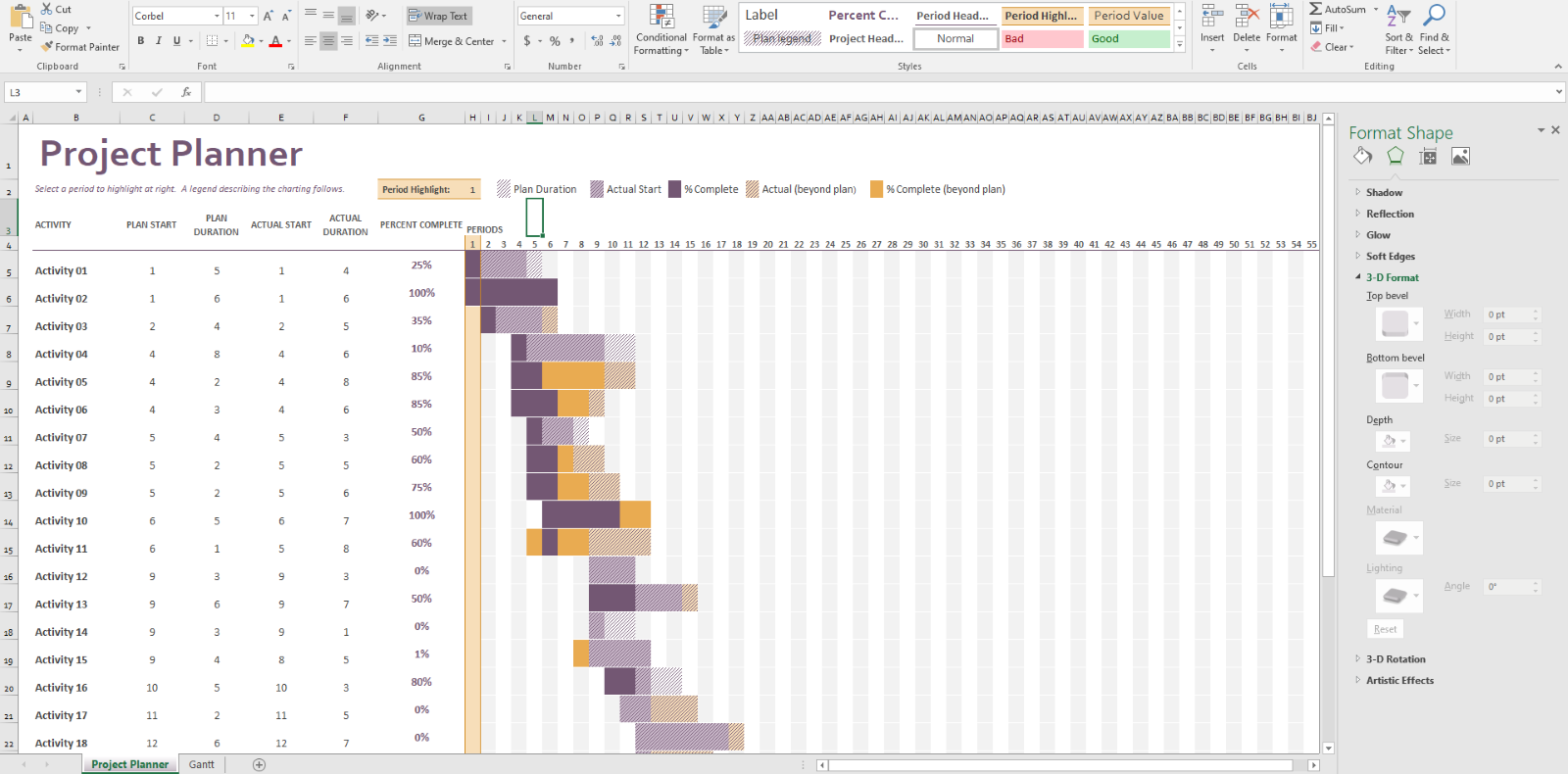Image resolution: width=1568 pixels, height=774 pixels.
Task: Toggle Wrap Text on
Action: [x=438, y=16]
